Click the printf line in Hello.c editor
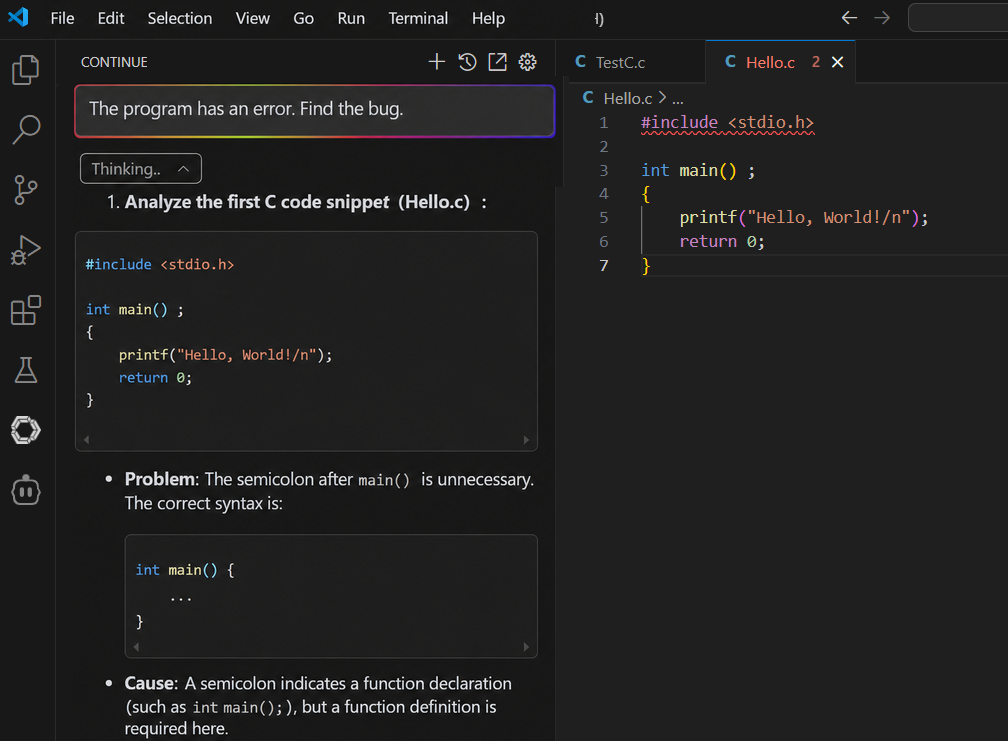This screenshot has width=1008, height=741. click(x=804, y=218)
